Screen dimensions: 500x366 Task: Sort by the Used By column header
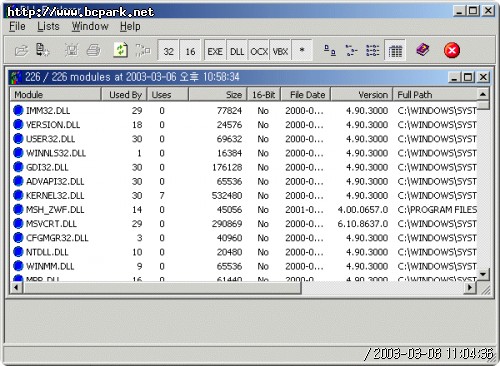[124, 95]
